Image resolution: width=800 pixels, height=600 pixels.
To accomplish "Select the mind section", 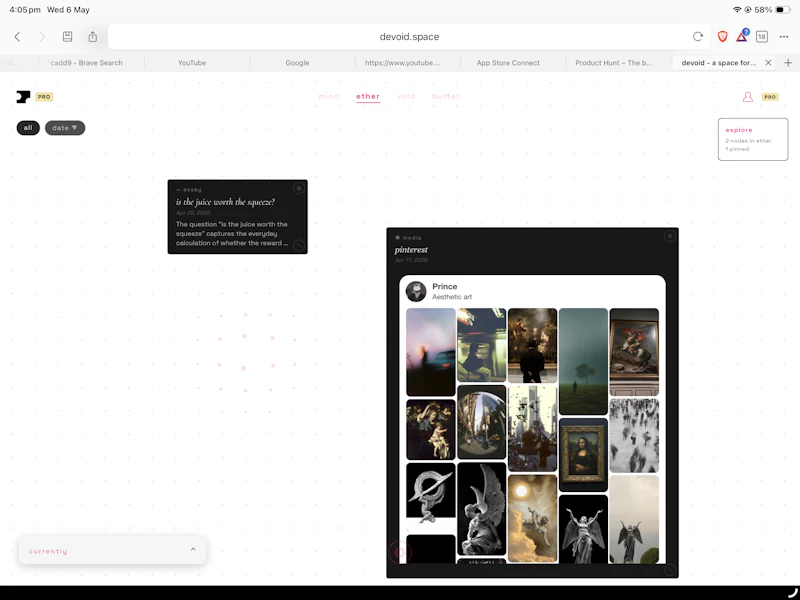I will pos(329,96).
